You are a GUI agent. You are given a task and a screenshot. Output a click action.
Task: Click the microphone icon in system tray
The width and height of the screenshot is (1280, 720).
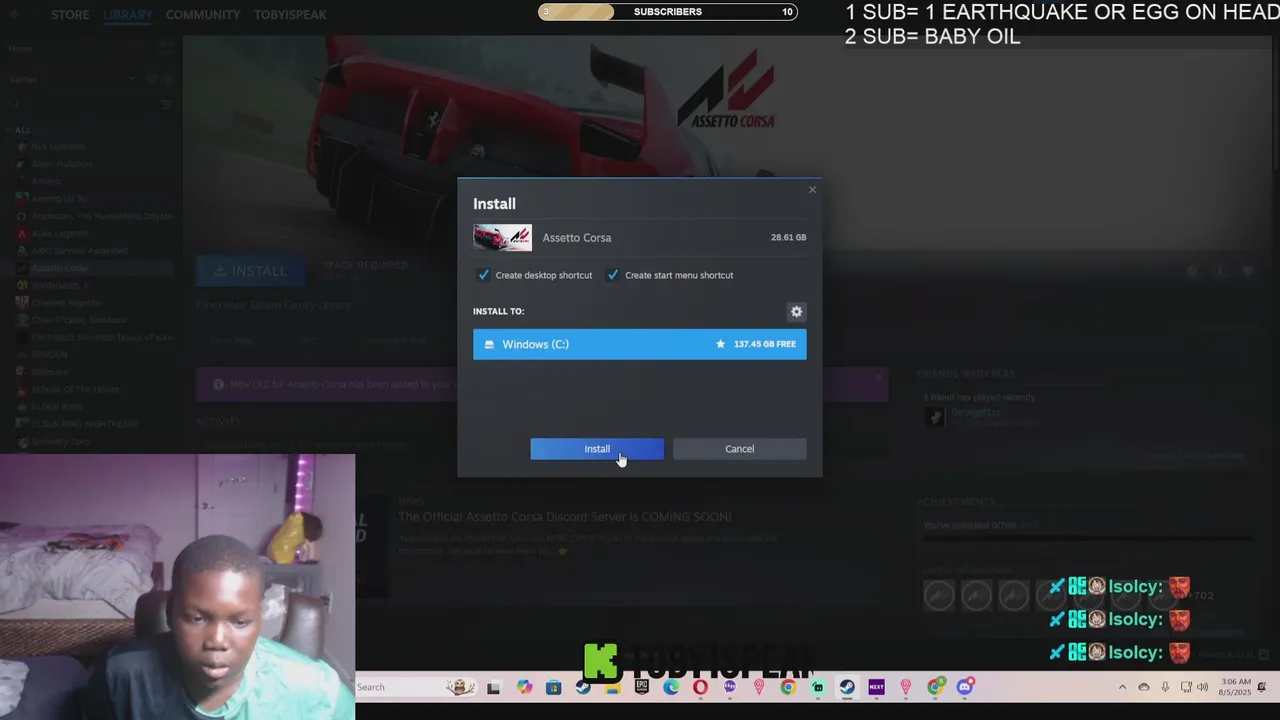click(1165, 687)
